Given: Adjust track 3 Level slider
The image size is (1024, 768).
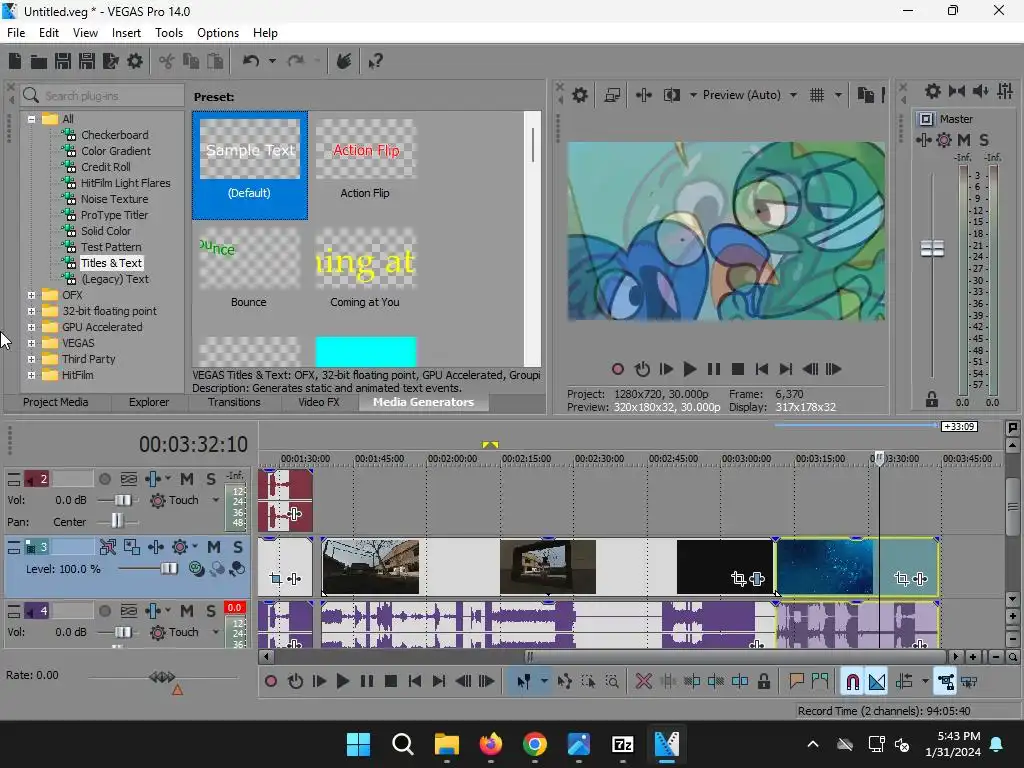Looking at the screenshot, I should click(x=169, y=569).
